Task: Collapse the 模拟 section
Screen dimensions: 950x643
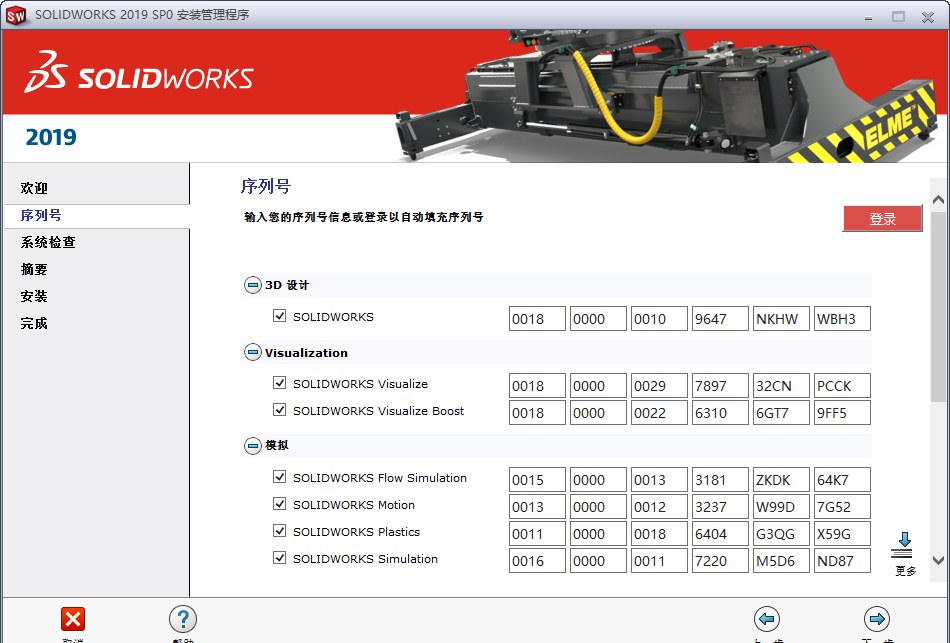Action: click(x=253, y=446)
